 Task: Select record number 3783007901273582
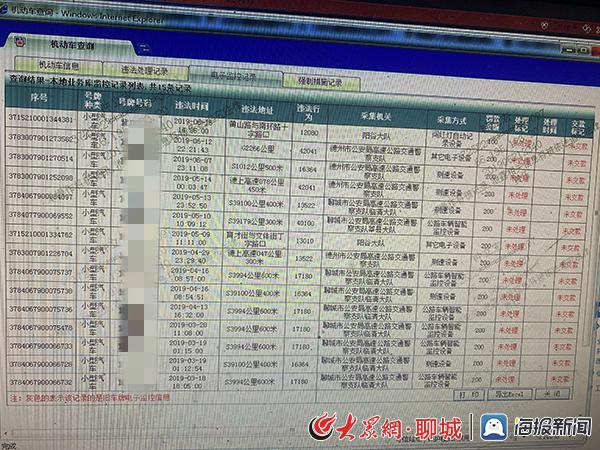pos(40,139)
